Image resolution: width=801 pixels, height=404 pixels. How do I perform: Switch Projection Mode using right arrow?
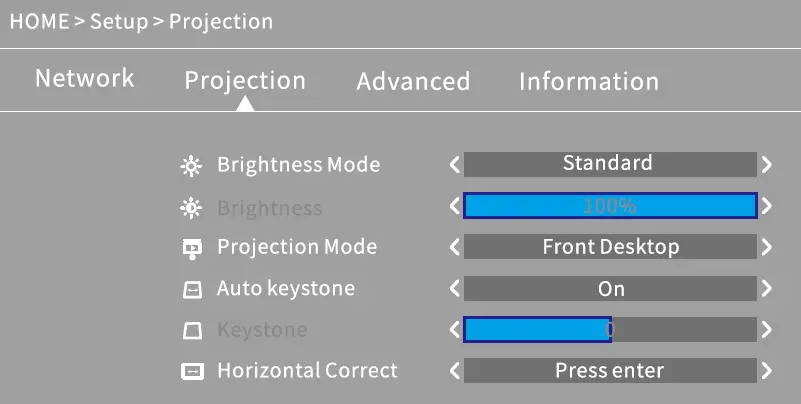click(766, 247)
